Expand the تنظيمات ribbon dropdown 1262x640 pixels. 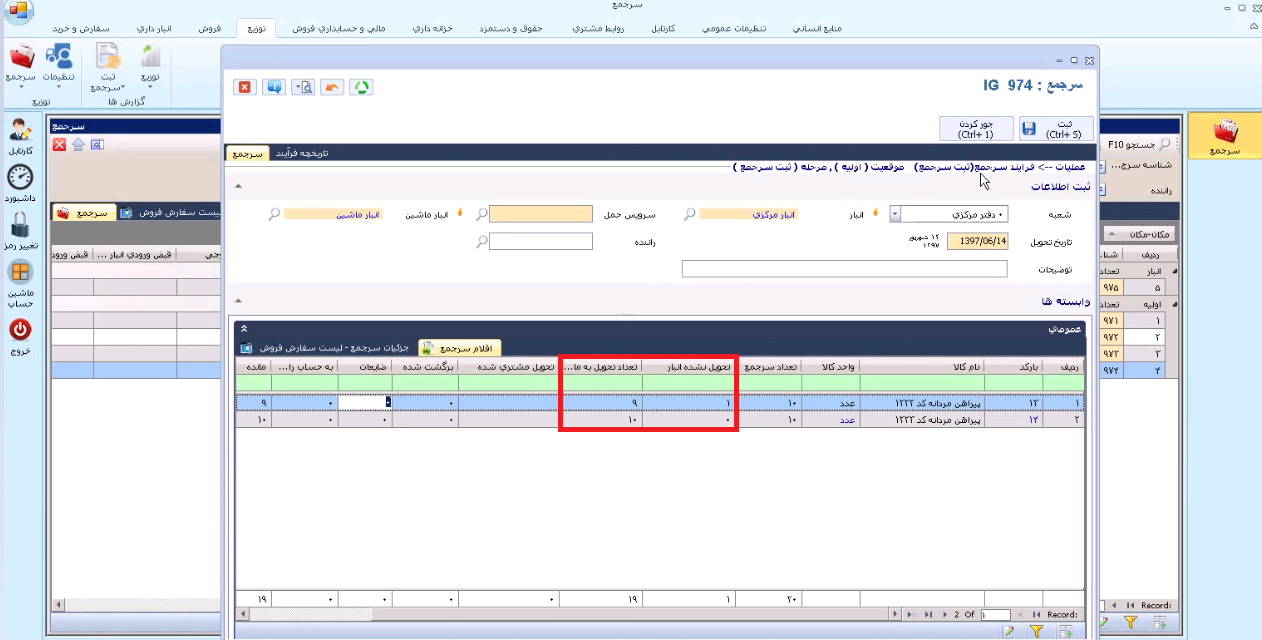(x=58, y=87)
